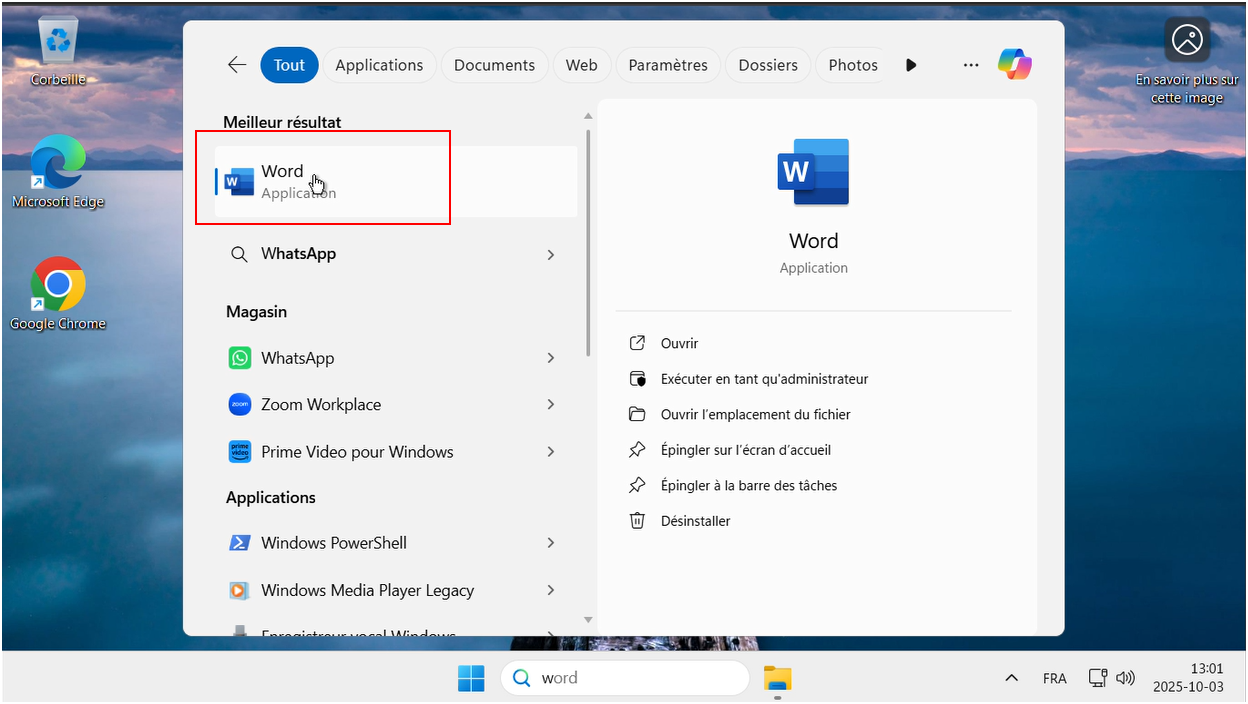Show more filter tabs with arrow
Screen dimensions: 1248x704
pos(911,65)
